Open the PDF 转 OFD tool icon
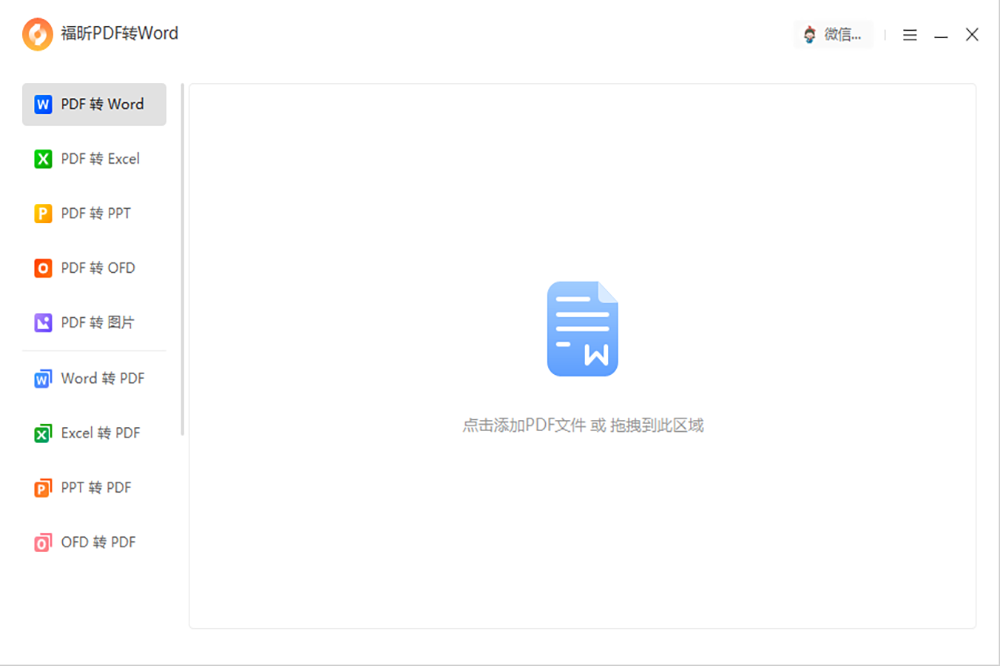Viewport: 1000px width, 666px height. (42, 268)
